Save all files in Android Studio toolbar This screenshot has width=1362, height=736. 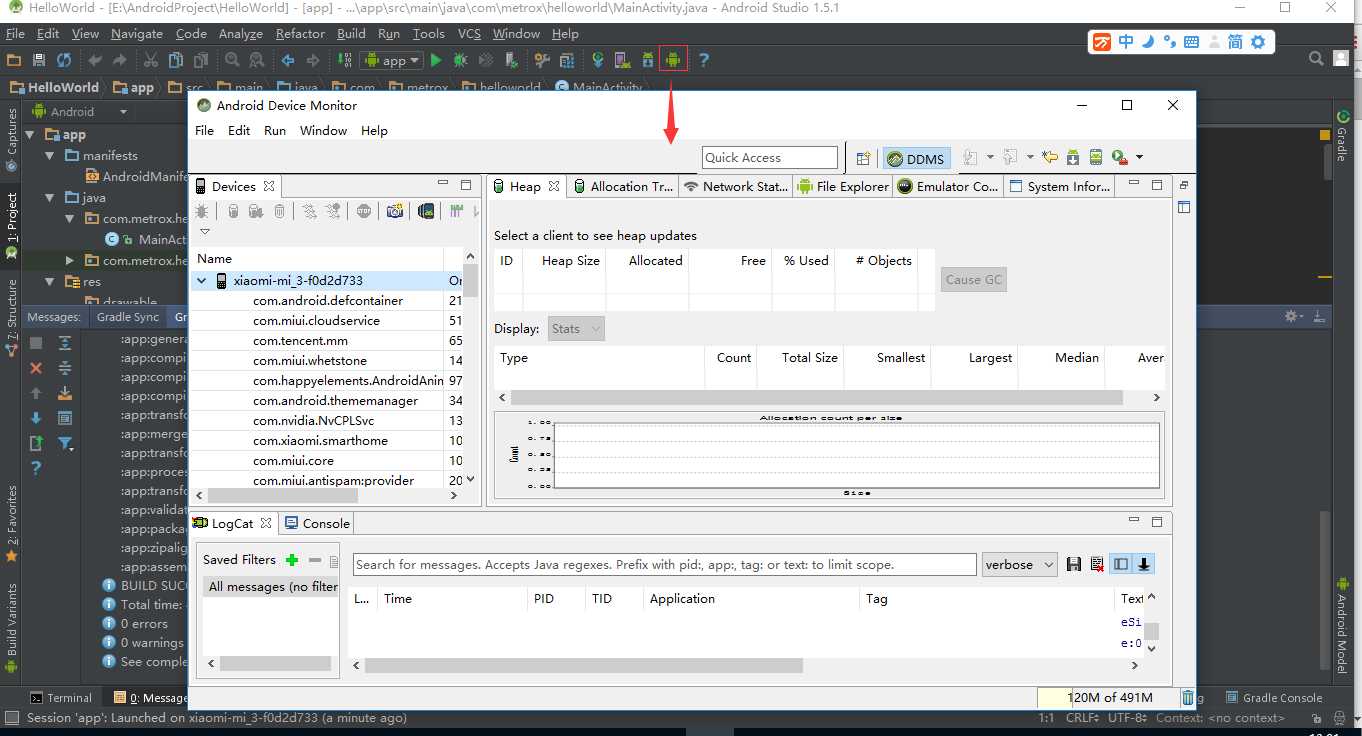(39, 60)
